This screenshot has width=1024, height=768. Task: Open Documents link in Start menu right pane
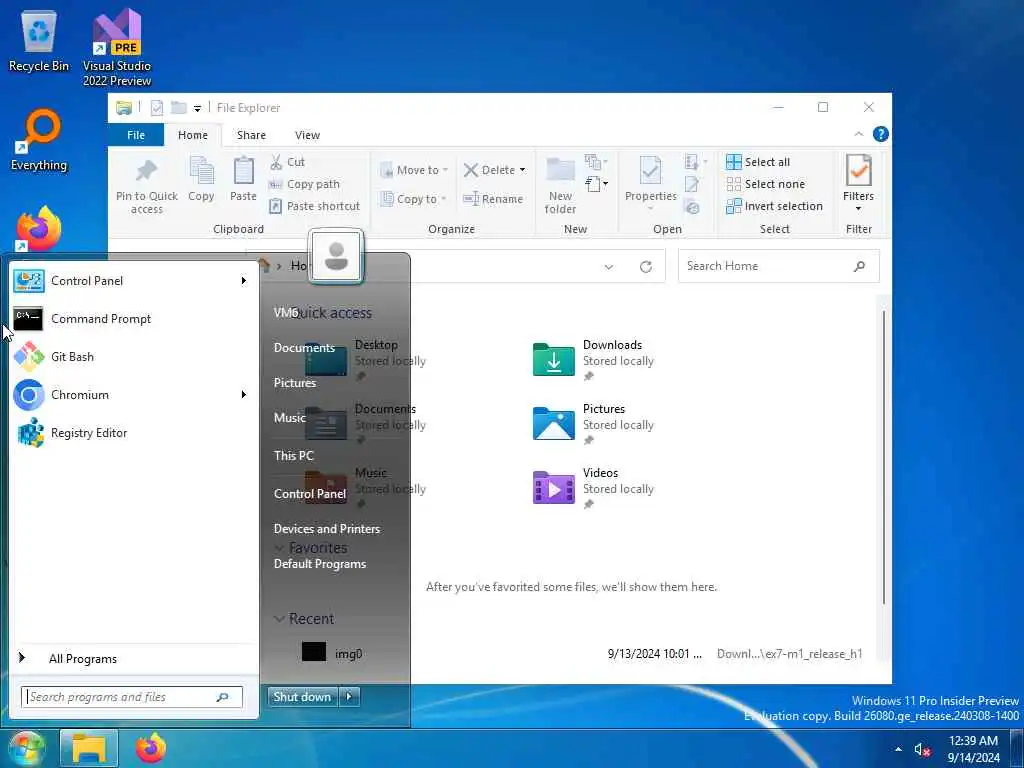[x=304, y=347]
